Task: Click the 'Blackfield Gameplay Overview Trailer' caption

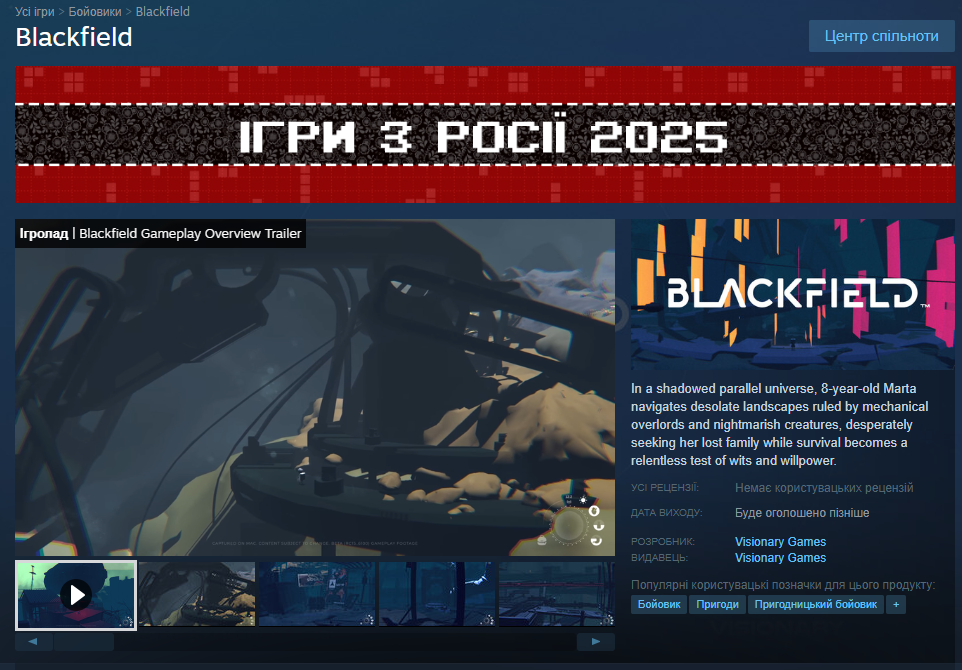Action: point(190,234)
